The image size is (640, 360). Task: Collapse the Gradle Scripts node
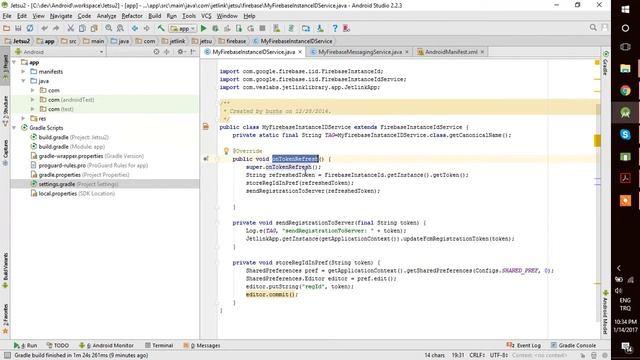click(x=15, y=128)
